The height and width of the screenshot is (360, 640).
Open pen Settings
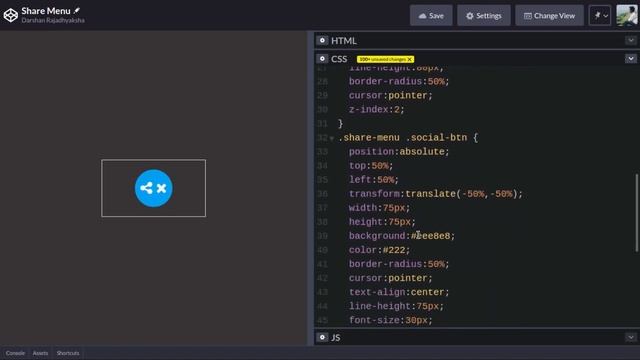pyautogui.click(x=484, y=16)
